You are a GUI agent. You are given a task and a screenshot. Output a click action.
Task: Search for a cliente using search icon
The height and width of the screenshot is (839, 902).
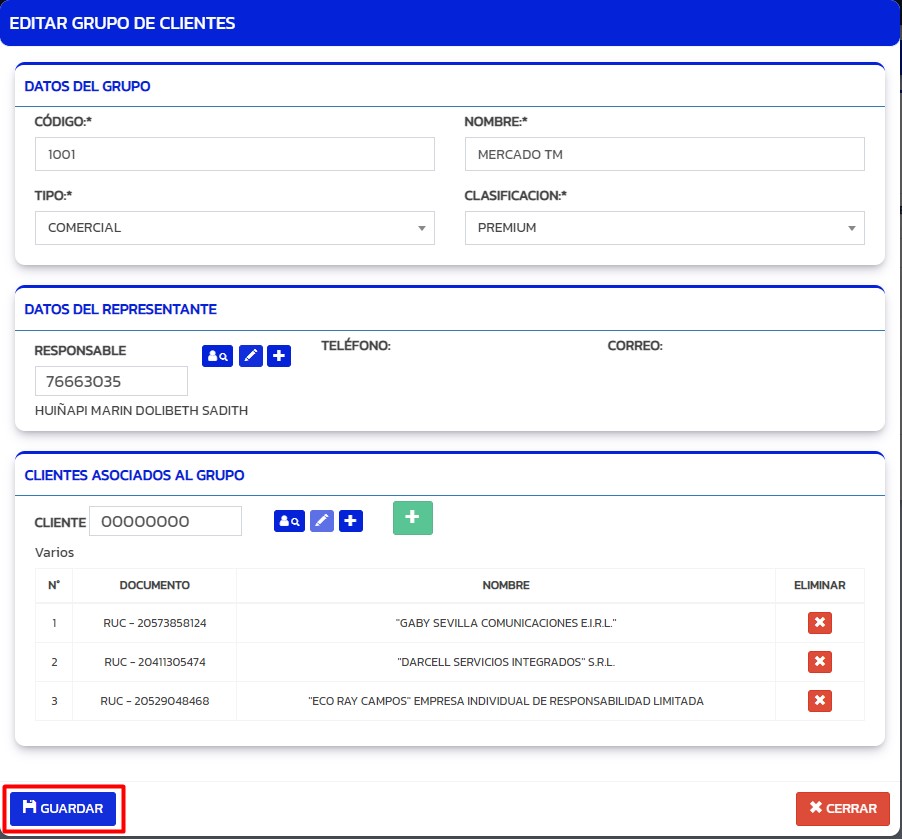tap(289, 521)
